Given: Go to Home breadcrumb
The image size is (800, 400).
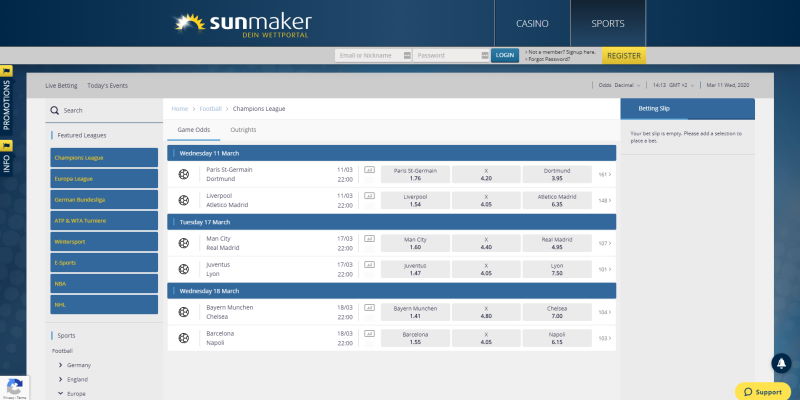Looking at the screenshot, I should coord(180,109).
